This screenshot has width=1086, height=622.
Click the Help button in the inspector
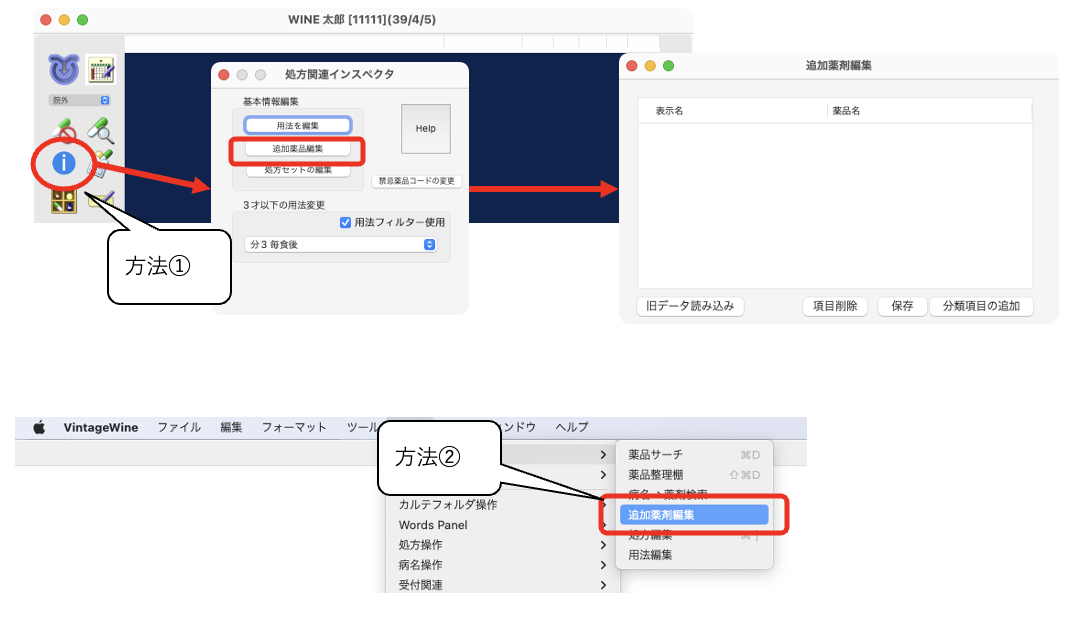pos(425,128)
